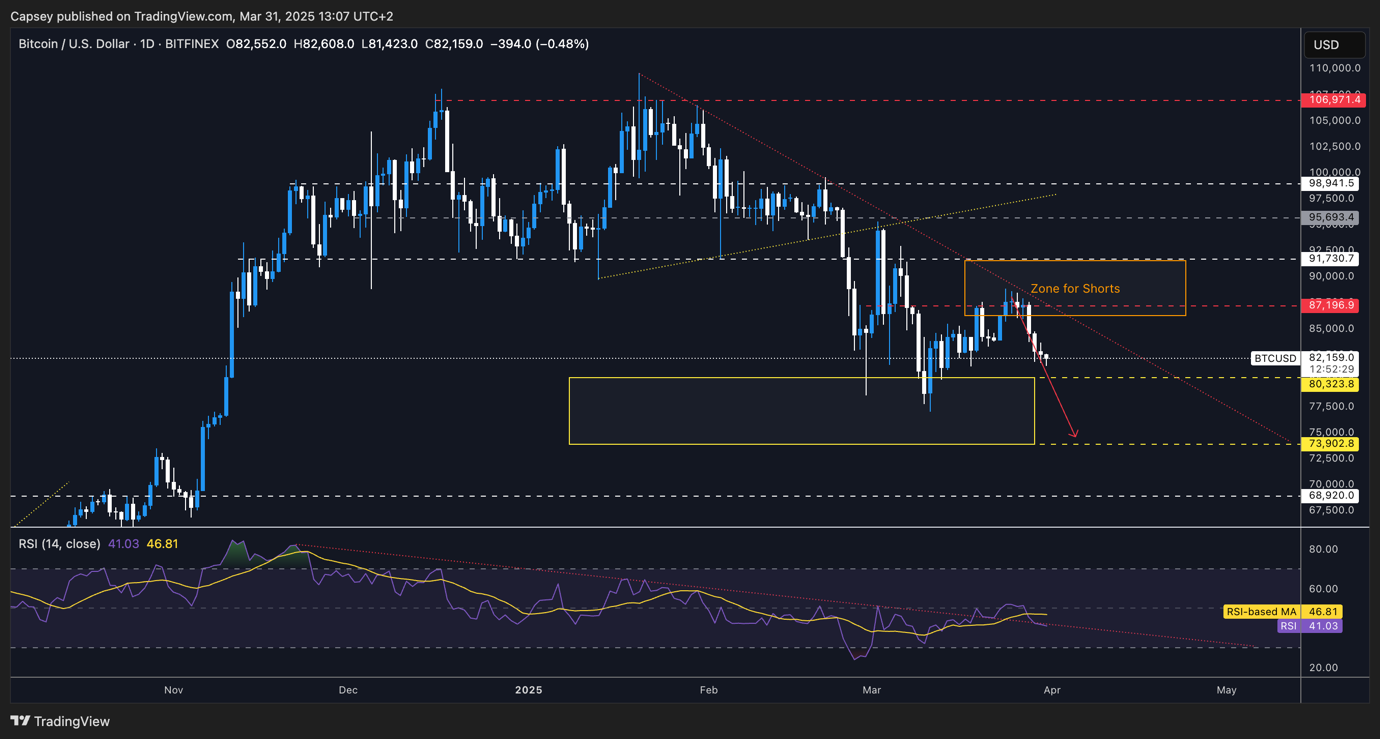The width and height of the screenshot is (1380, 739).
Task: Click the TradingView logo icon
Action: (20, 721)
